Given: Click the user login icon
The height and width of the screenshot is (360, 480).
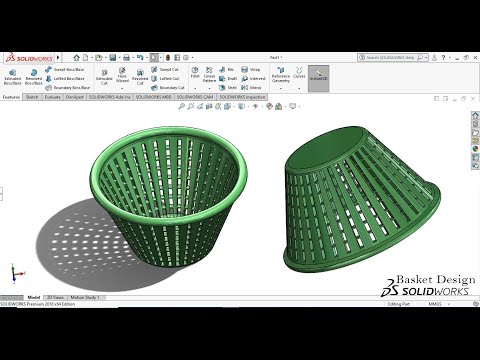Looking at the screenshot, I should pyautogui.click(x=434, y=58).
